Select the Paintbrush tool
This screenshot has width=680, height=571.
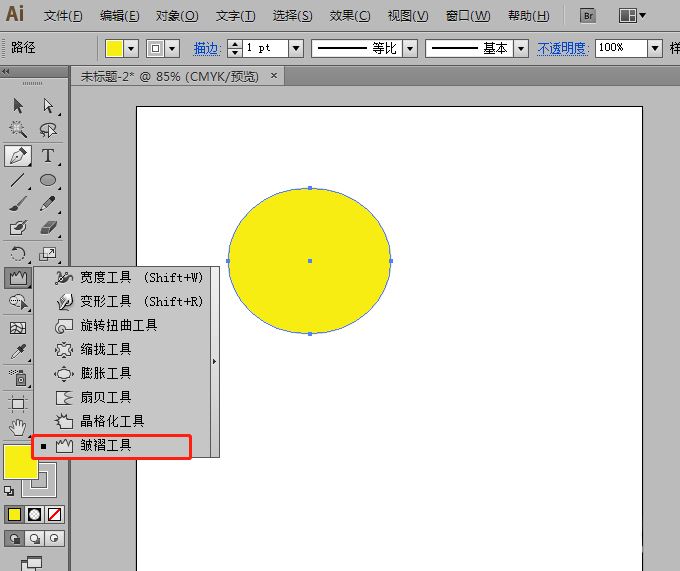(x=18, y=203)
